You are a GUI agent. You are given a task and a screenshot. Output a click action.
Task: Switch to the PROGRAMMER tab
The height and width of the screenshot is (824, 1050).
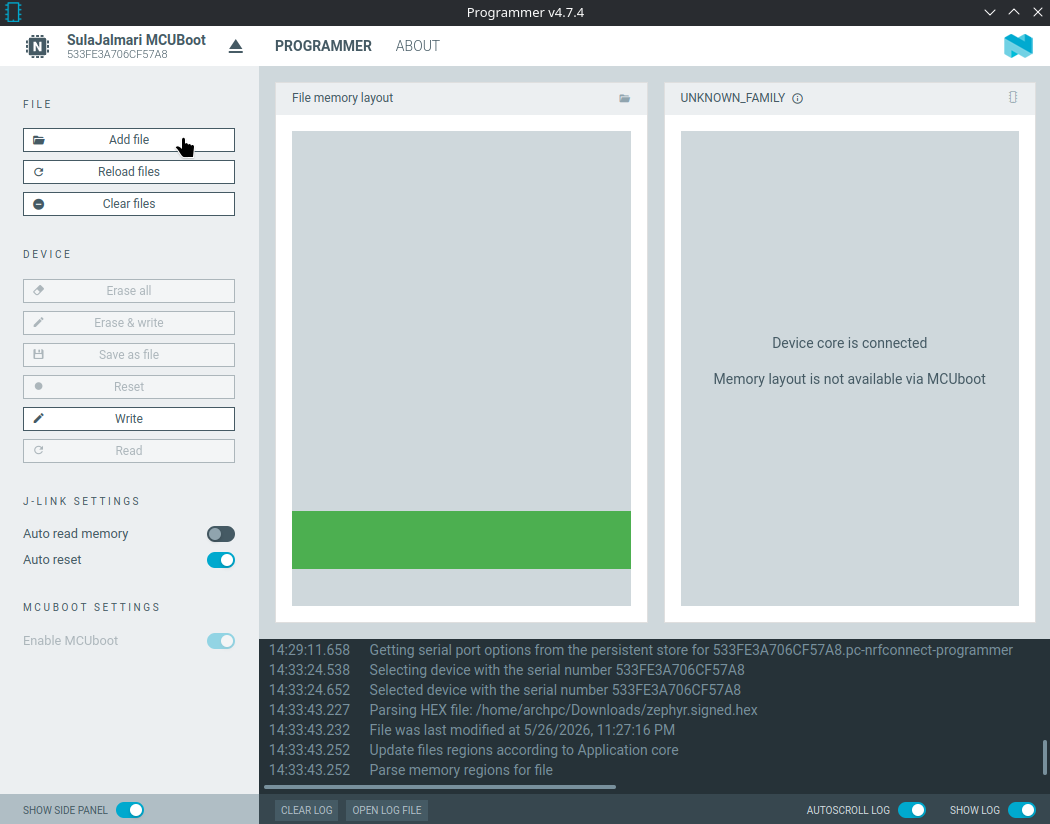pos(323,46)
